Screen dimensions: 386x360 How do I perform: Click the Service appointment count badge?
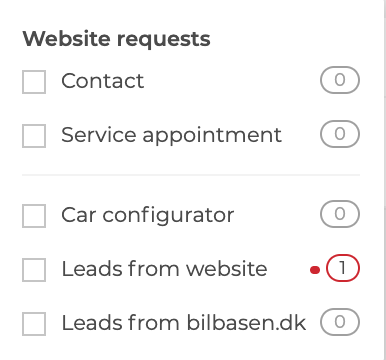pyautogui.click(x=340, y=134)
